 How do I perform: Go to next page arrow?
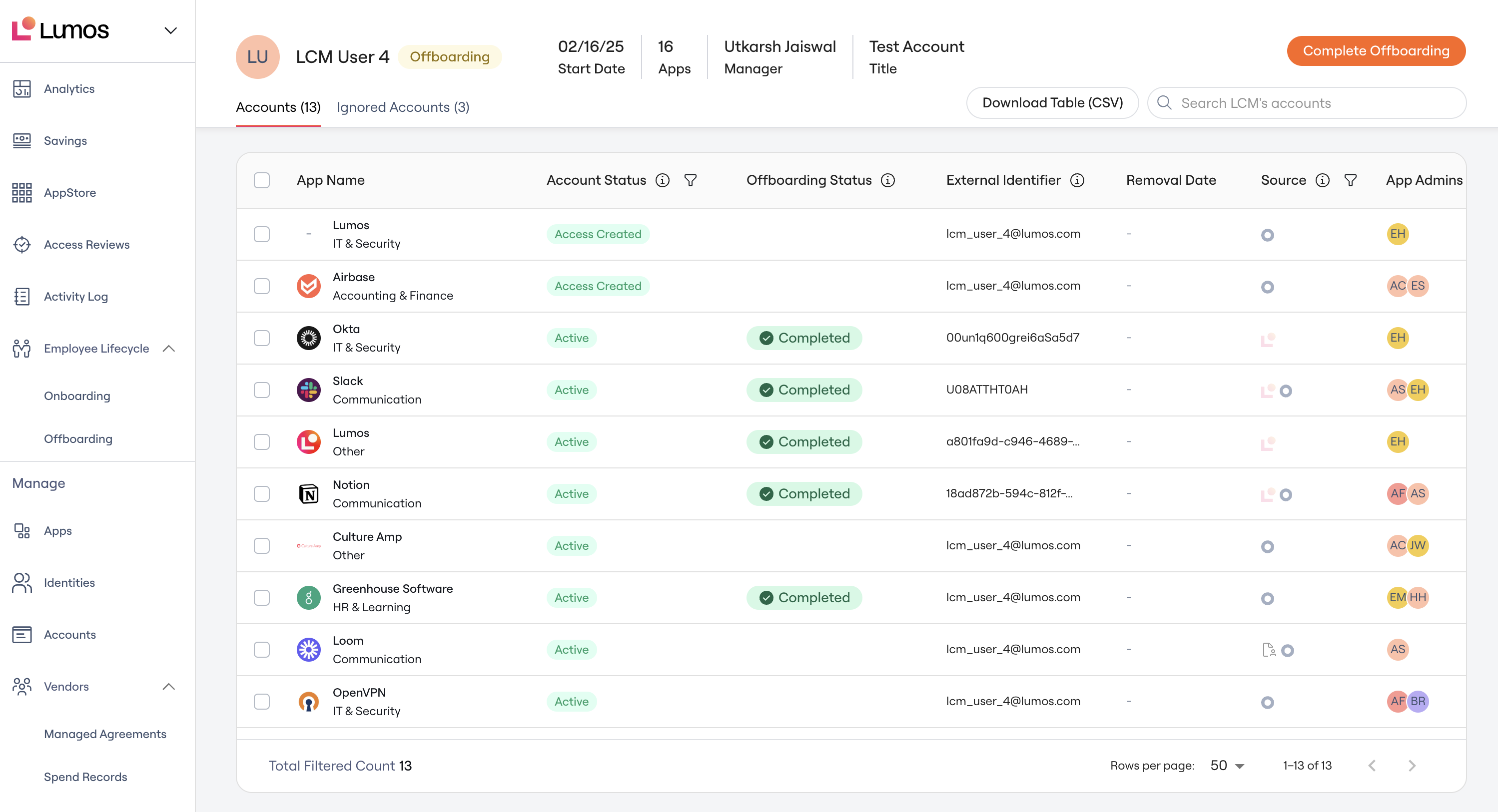(x=1412, y=766)
